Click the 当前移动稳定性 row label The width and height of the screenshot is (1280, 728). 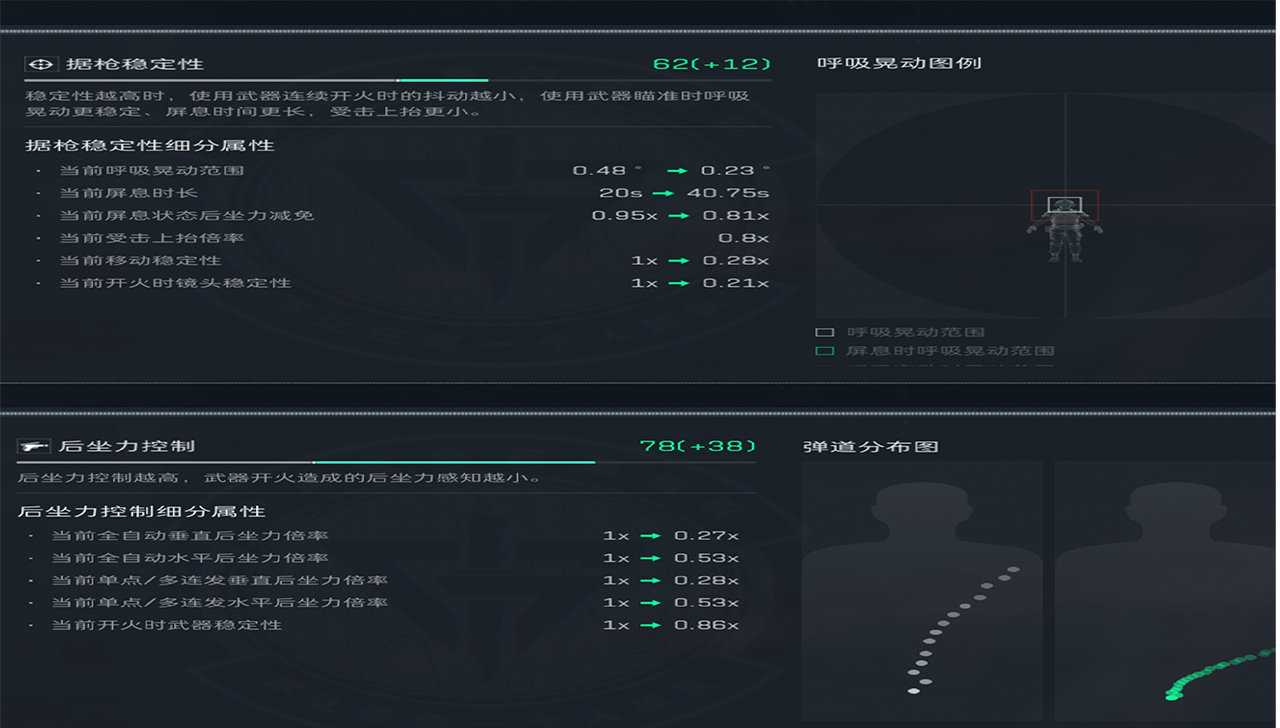click(140, 261)
